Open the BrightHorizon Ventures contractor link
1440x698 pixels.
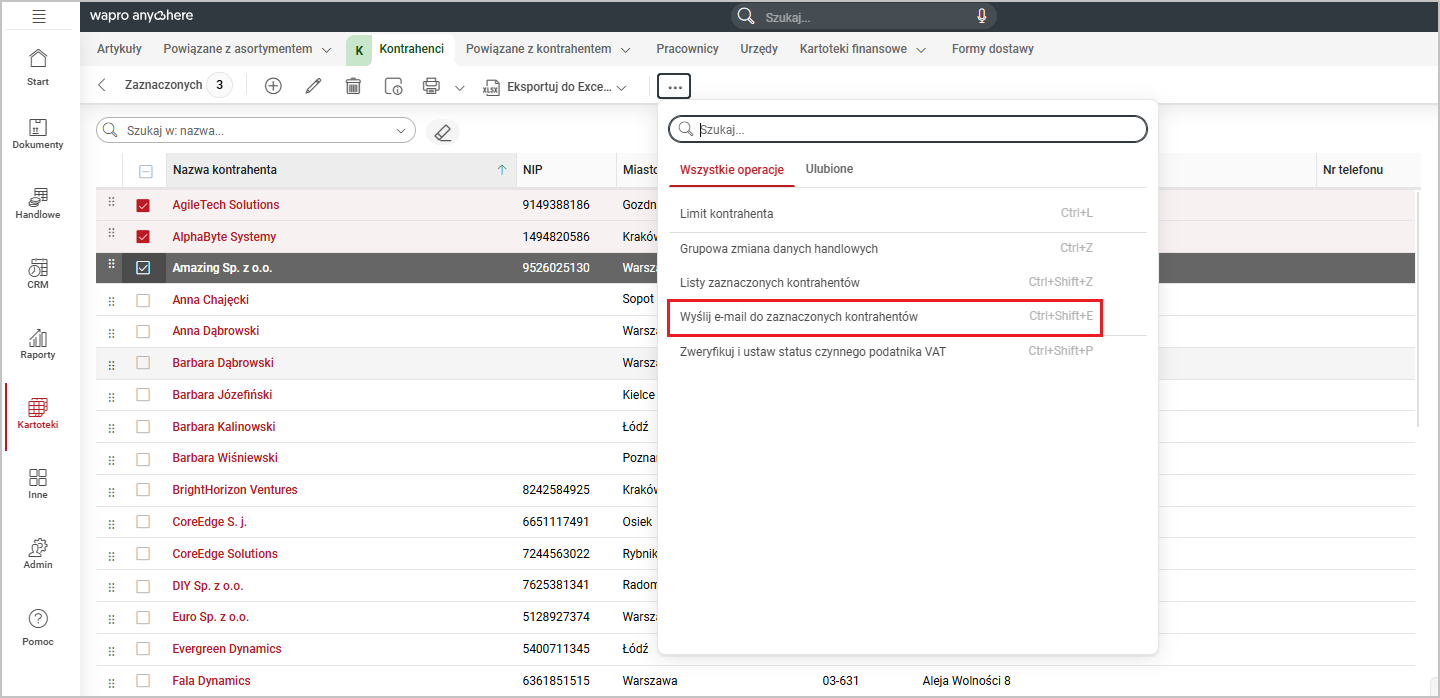[235, 490]
